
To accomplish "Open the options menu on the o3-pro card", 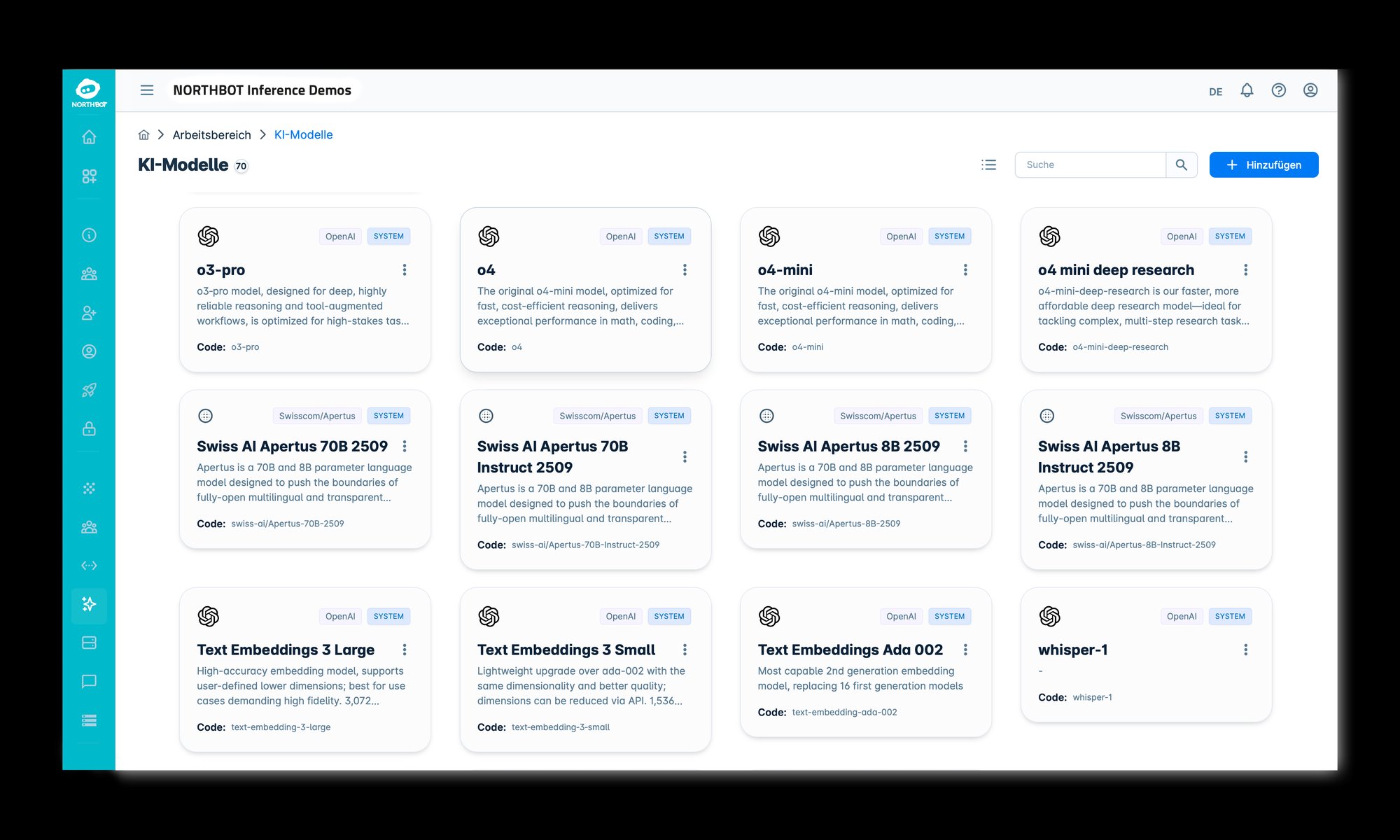I will pos(405,269).
